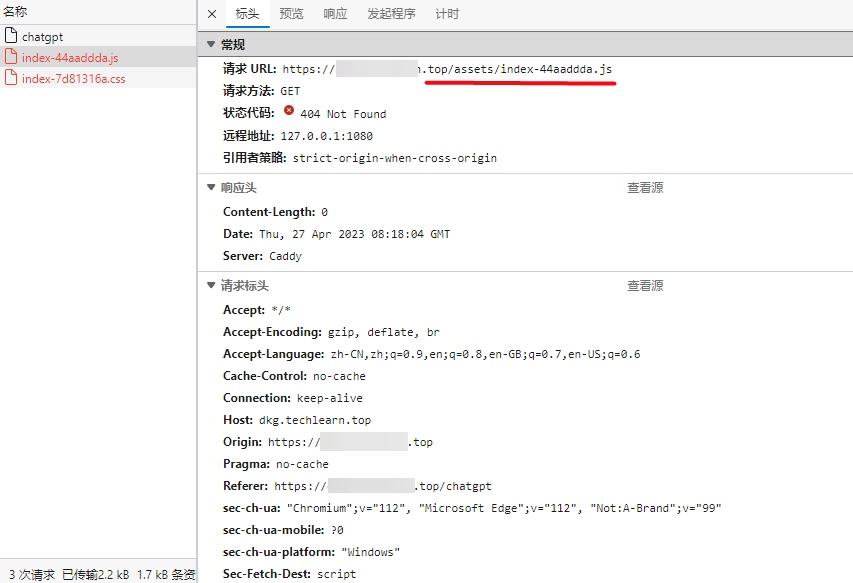Image resolution: width=853 pixels, height=583 pixels.
Task: Select the index-7d81316a.css request row
Action: pyautogui.click(x=98, y=78)
